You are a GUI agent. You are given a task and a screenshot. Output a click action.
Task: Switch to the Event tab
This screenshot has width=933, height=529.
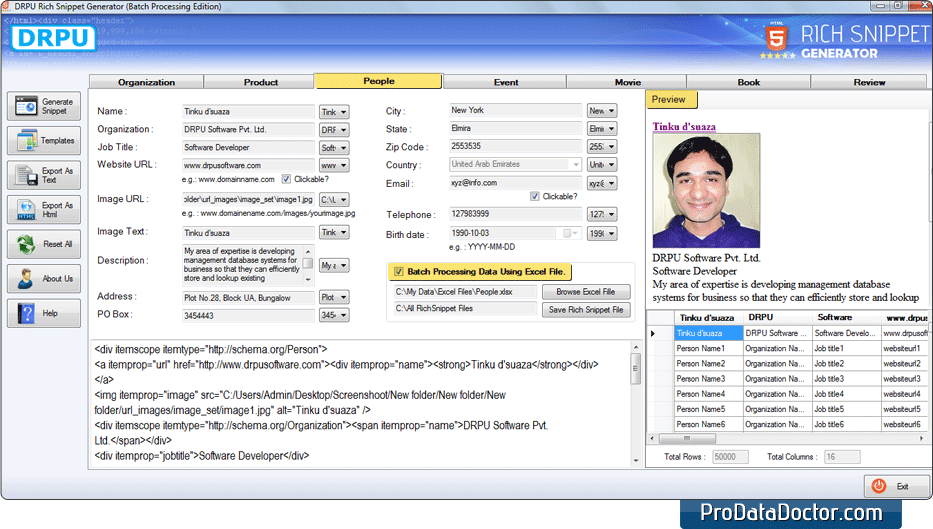coord(506,82)
